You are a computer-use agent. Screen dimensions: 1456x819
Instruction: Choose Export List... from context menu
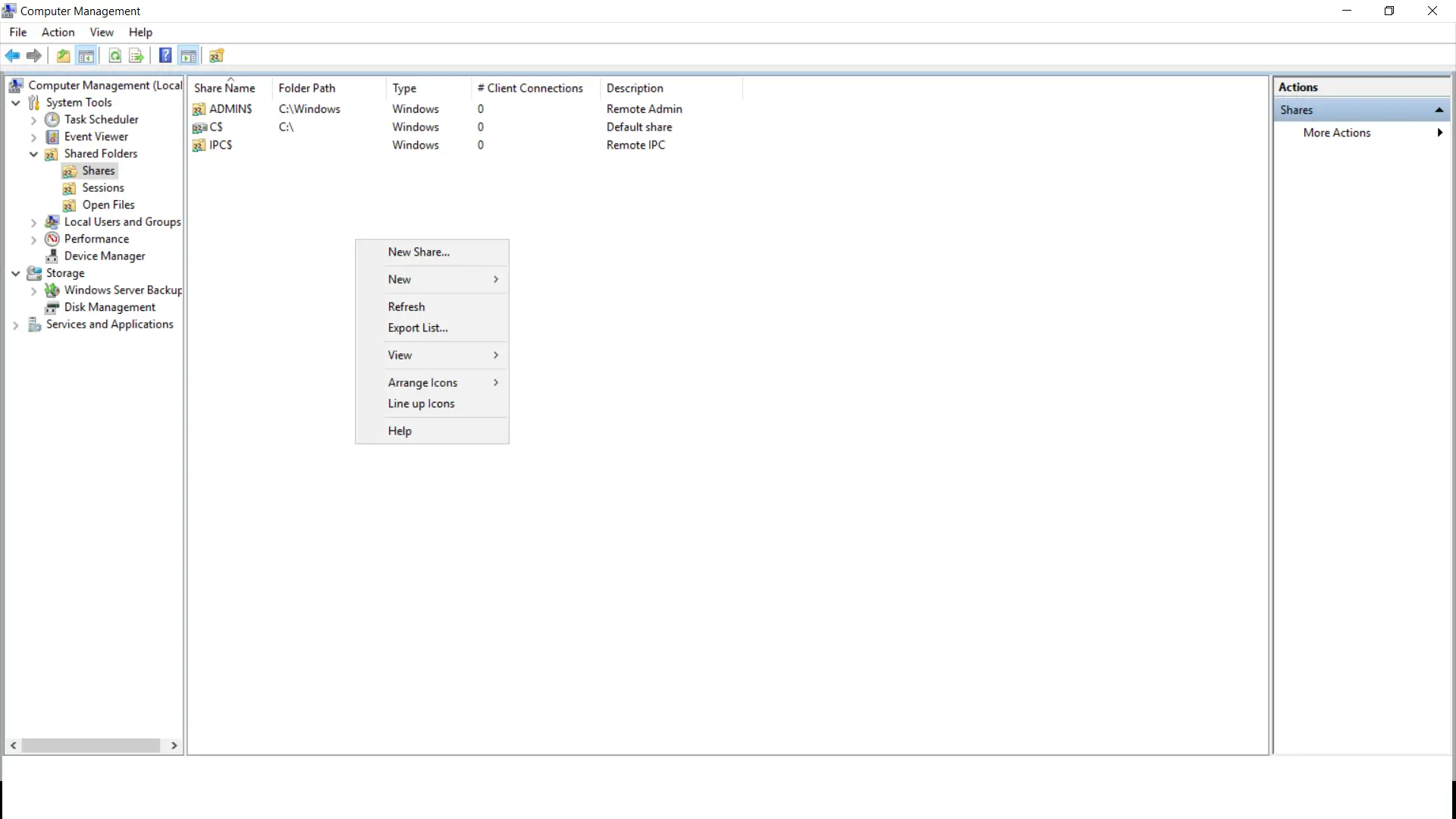432,328
